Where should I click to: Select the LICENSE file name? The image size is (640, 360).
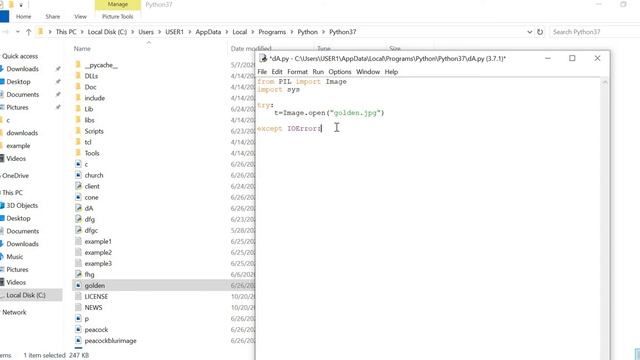[96, 296]
